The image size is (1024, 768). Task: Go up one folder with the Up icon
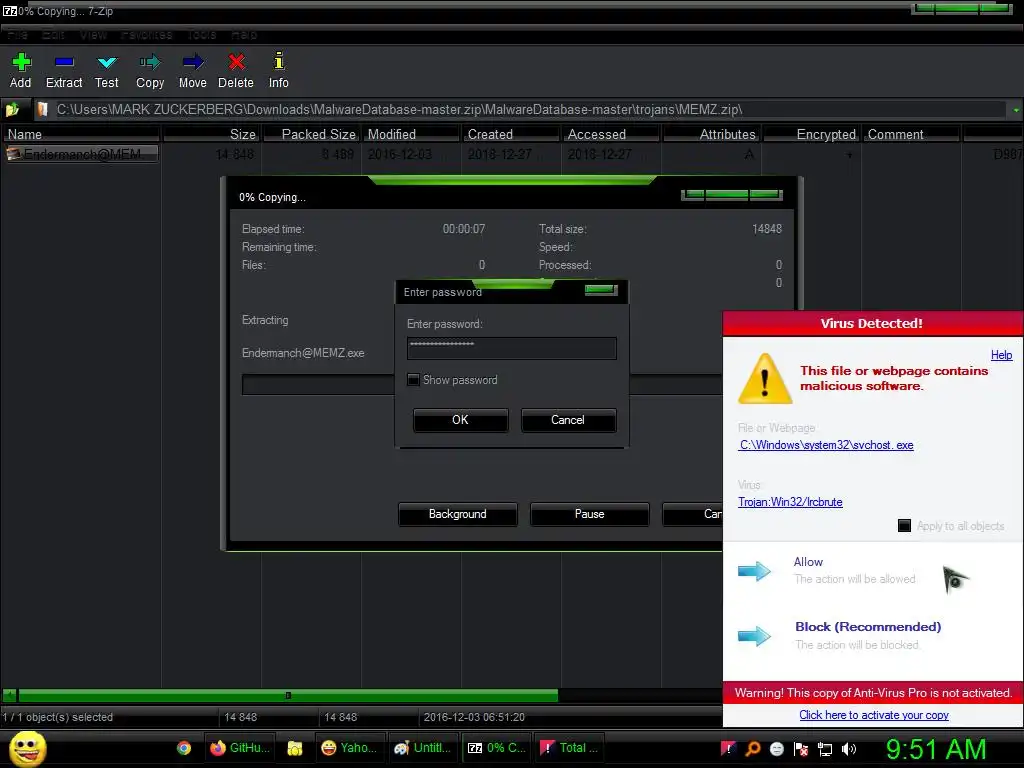point(12,110)
